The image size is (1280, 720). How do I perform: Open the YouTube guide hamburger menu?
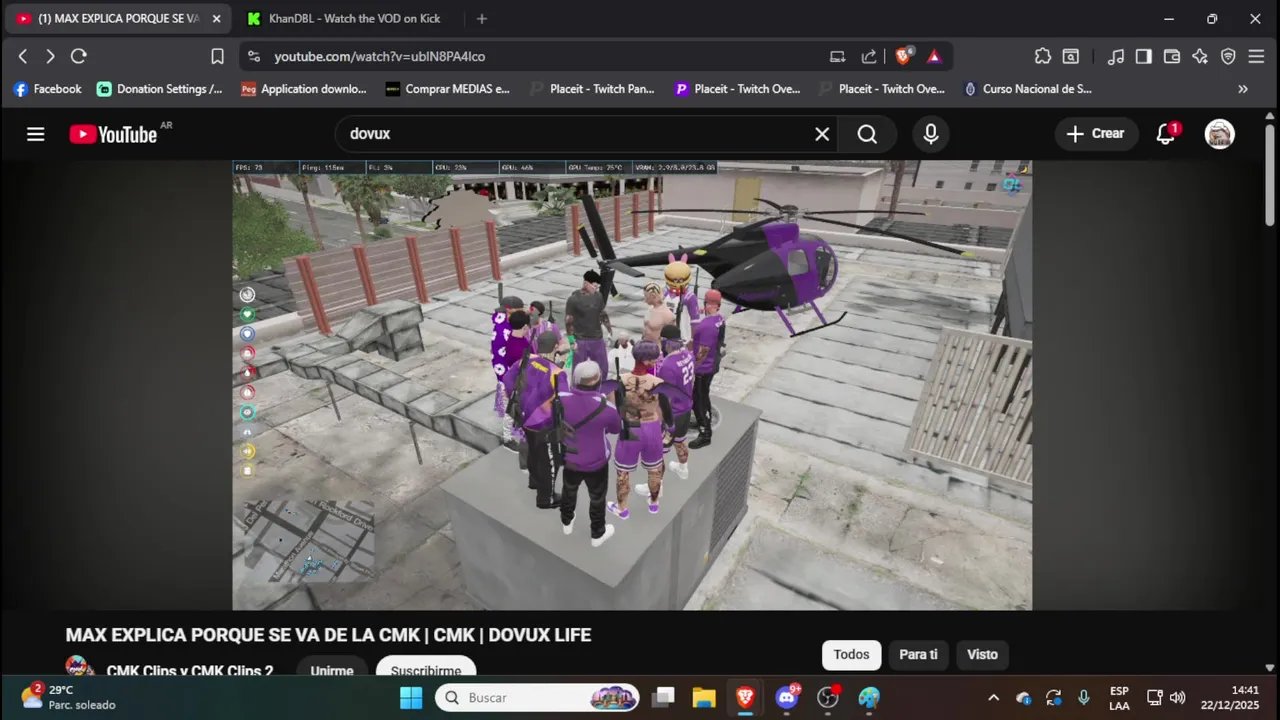click(x=36, y=134)
